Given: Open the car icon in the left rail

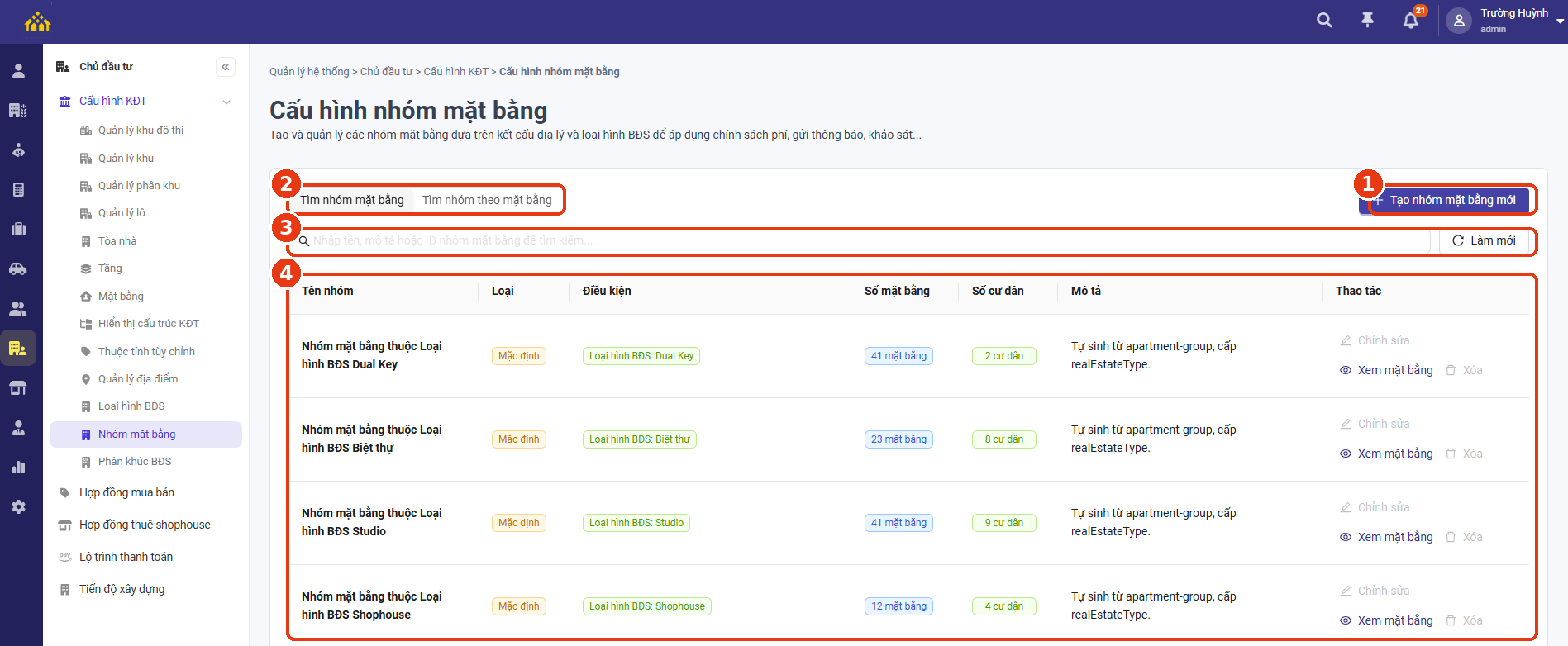Looking at the screenshot, I should 18,269.
